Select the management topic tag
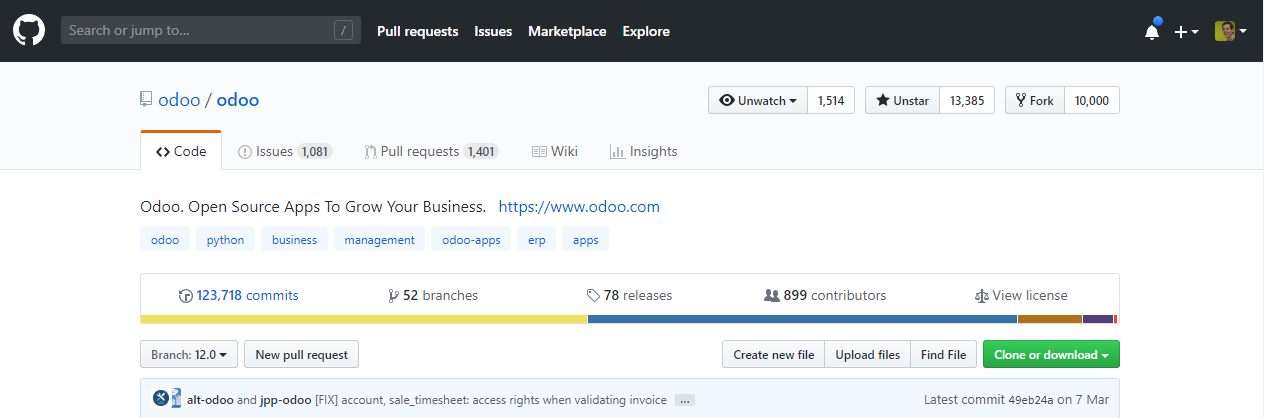Image resolution: width=1264 pixels, height=418 pixels. [379, 239]
